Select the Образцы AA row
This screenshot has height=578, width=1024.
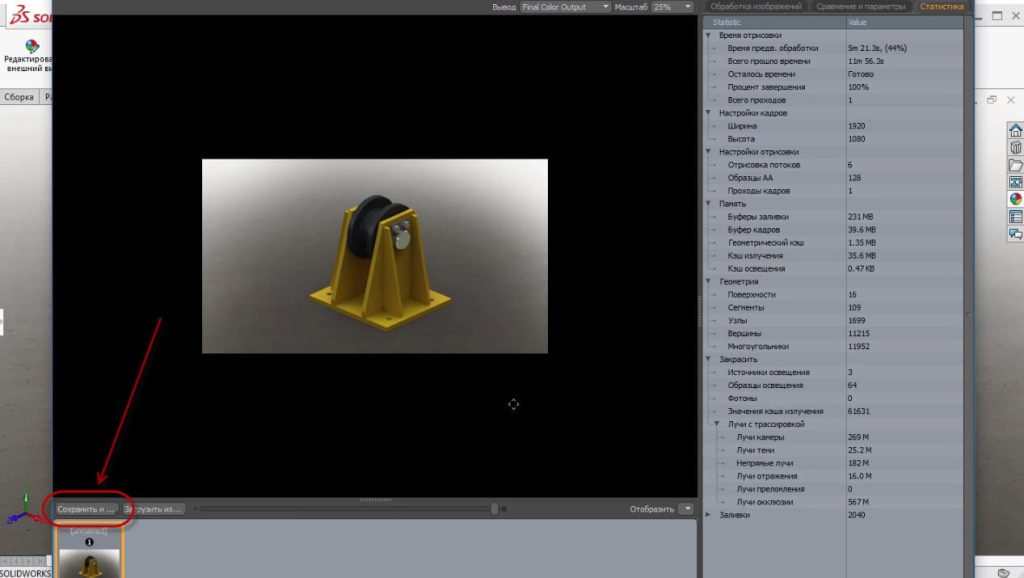click(833, 178)
